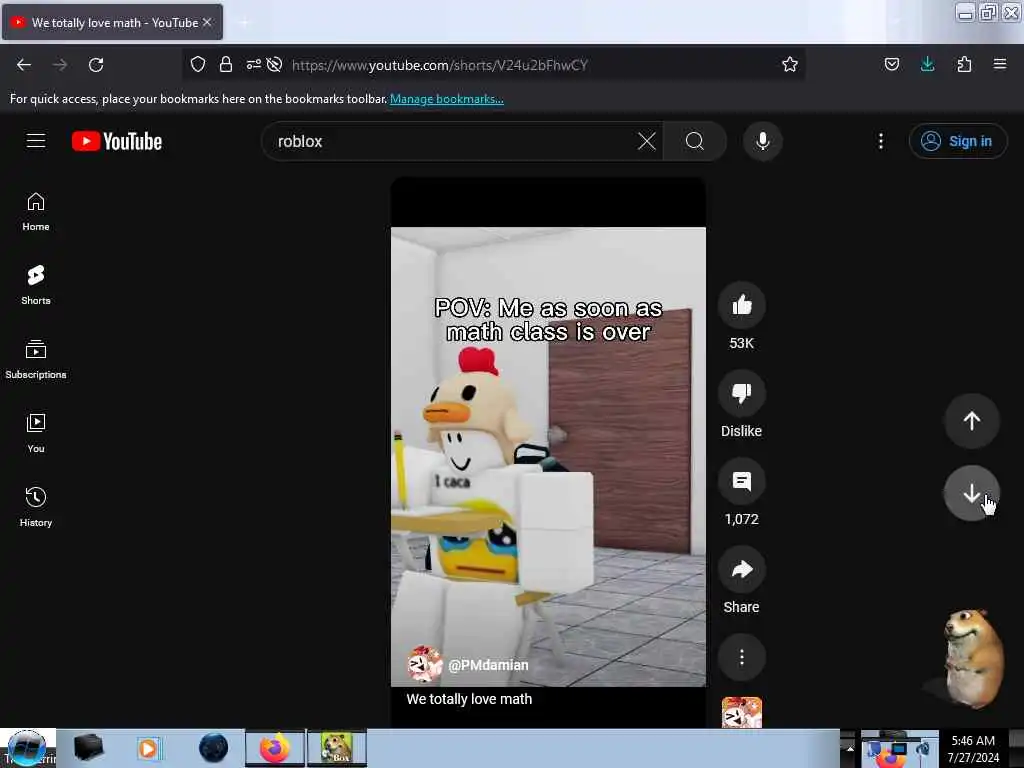Open site permissions icon in address bar
This screenshot has height=768, width=1024.
click(x=253, y=64)
